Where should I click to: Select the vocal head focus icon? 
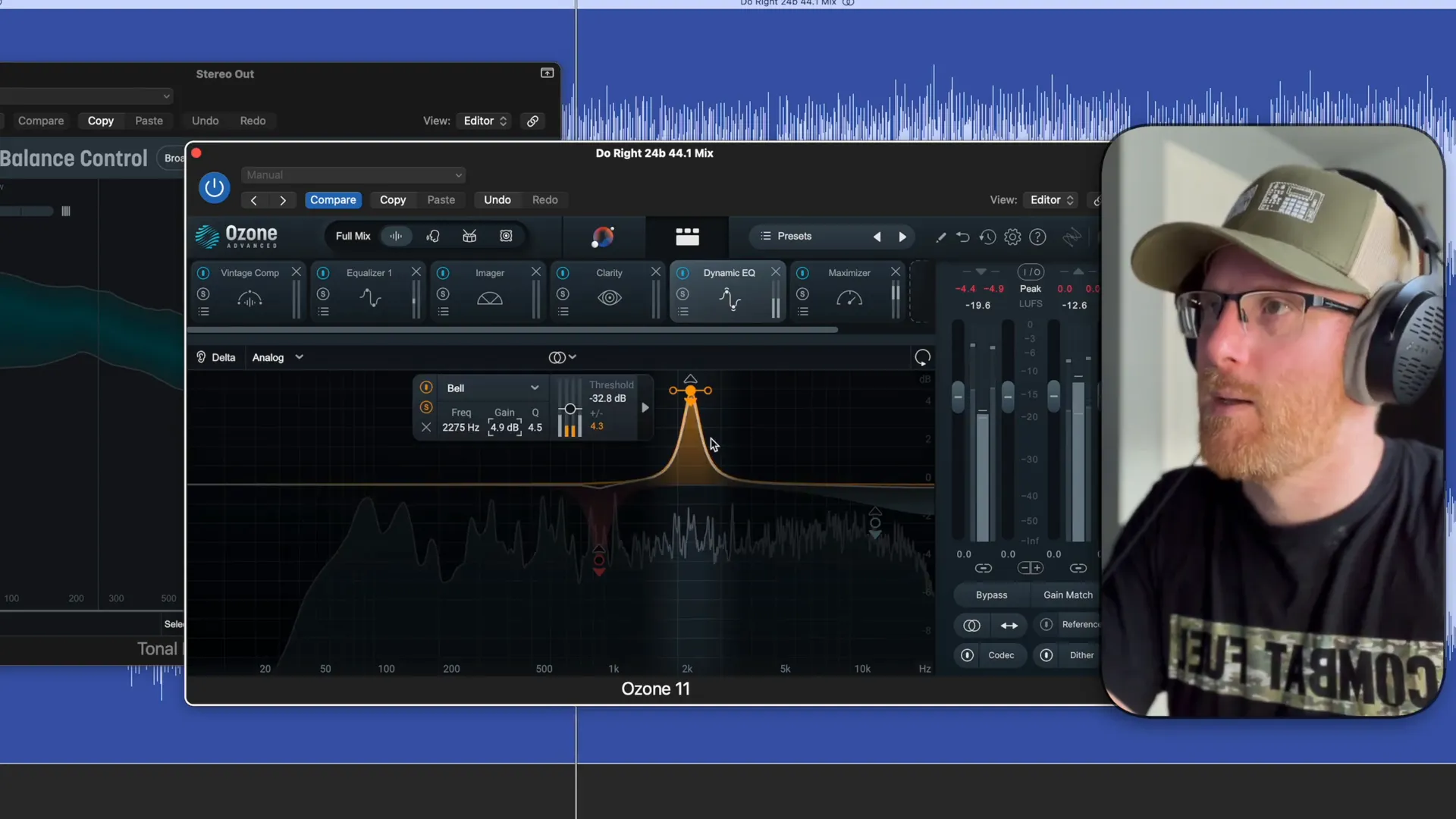(433, 236)
